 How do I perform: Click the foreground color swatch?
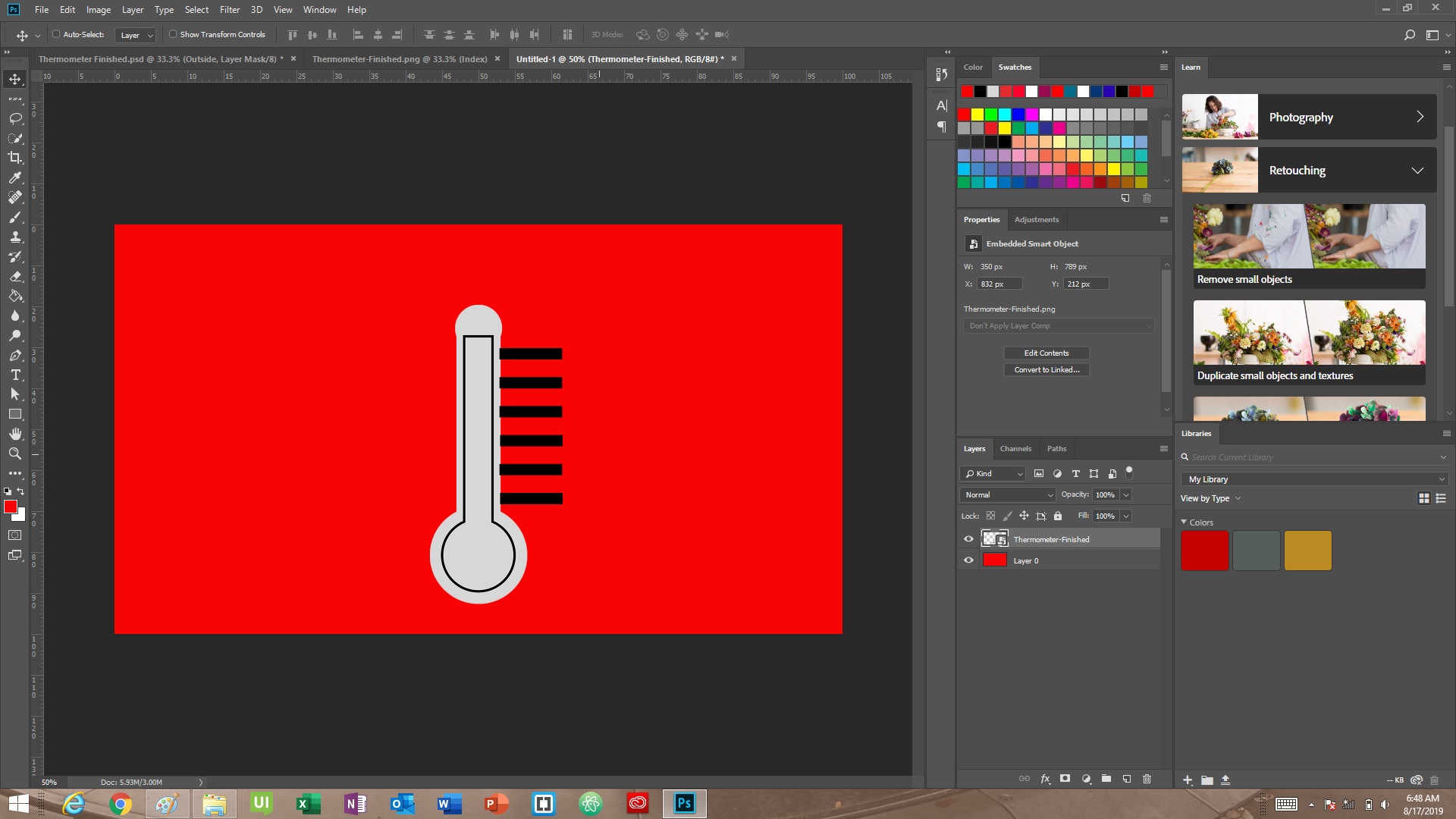click(x=10, y=507)
